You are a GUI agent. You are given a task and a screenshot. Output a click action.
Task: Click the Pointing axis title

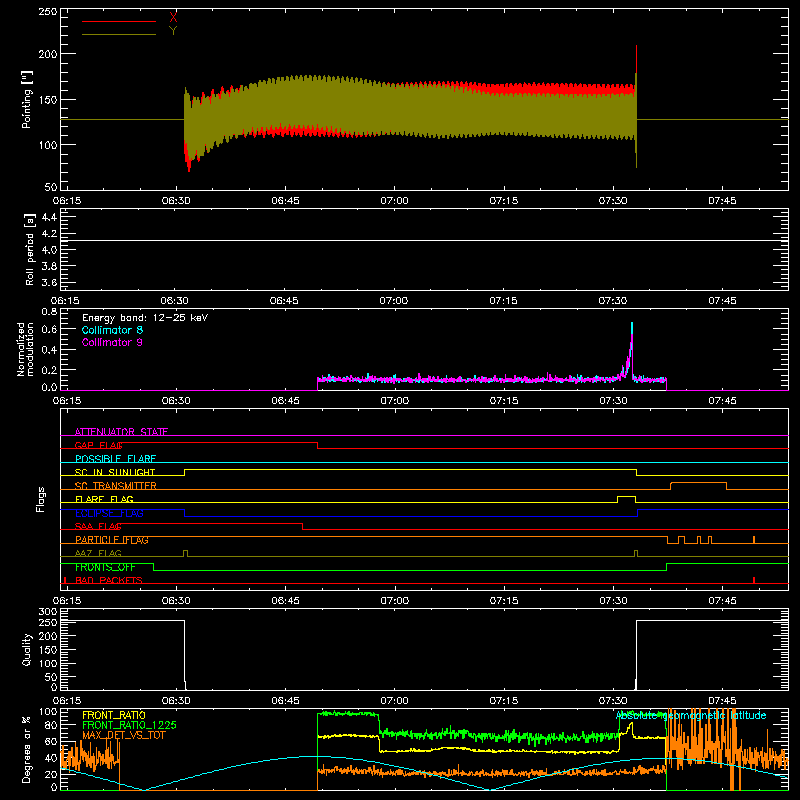pyautogui.click(x=27, y=99)
